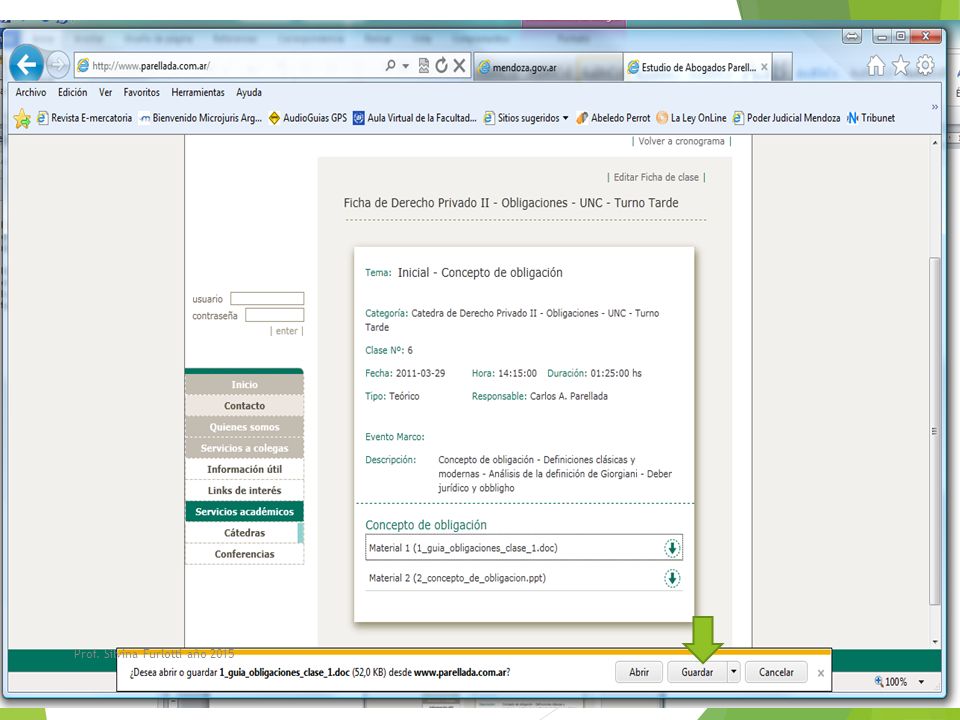Click the Editar Ficha de clase link
The image size is (960, 720).
coord(656,178)
